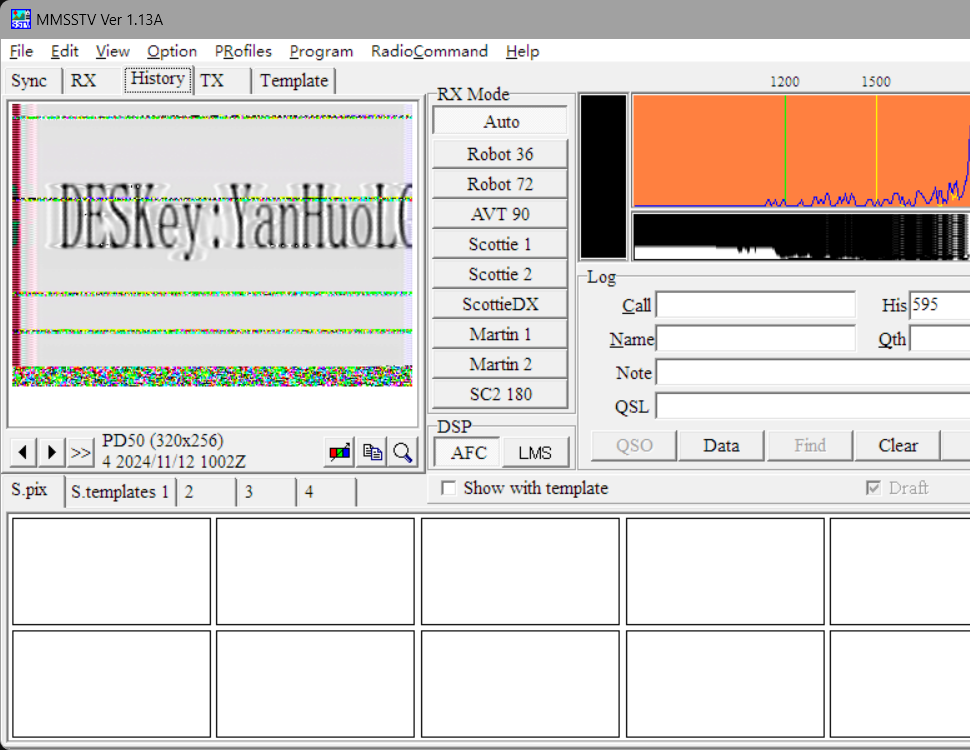This screenshot has width=970, height=750.
Task: Toggle the LMS DSP filter
Action: (534, 452)
